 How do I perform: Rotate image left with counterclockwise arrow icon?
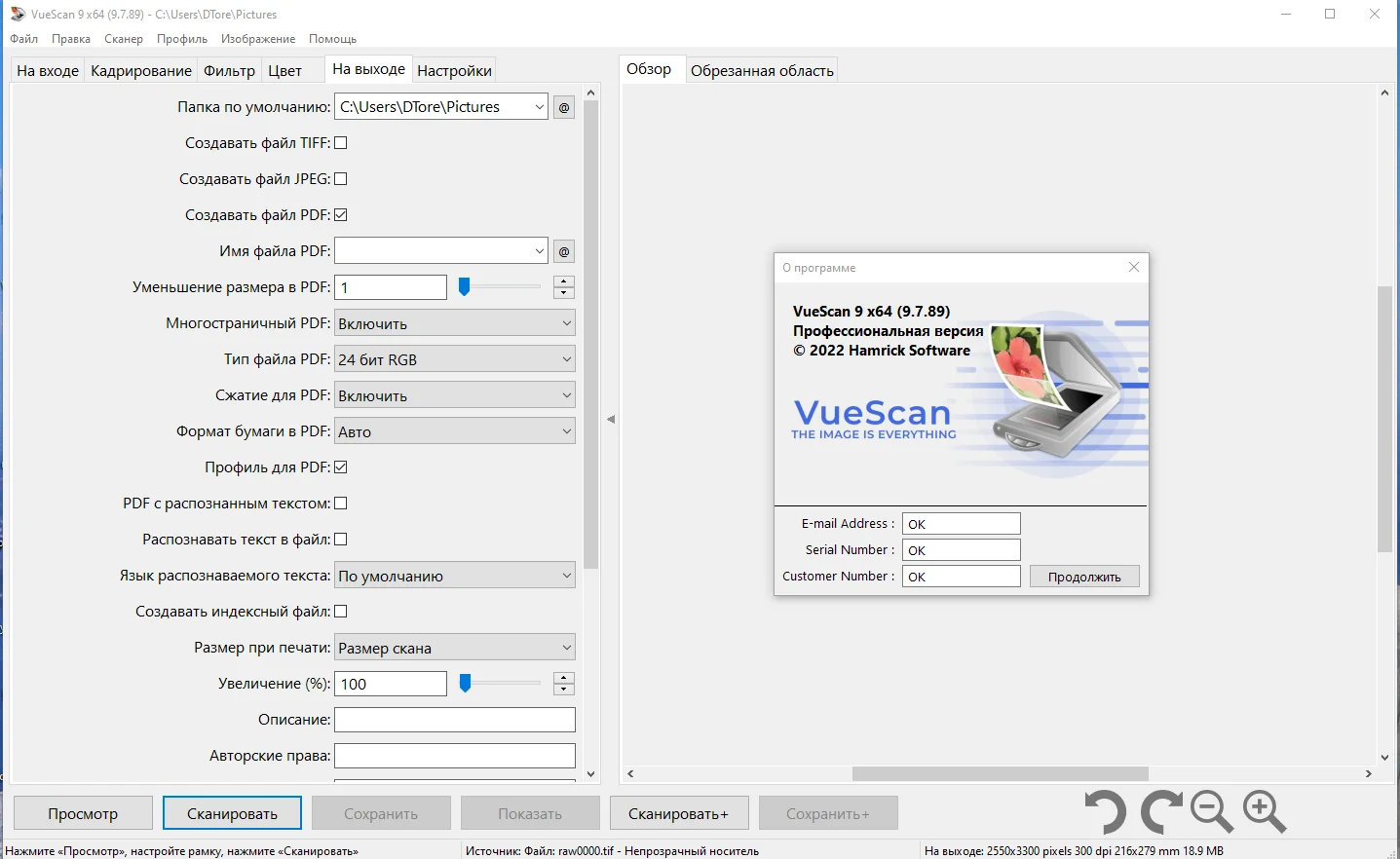pyautogui.click(x=1105, y=812)
